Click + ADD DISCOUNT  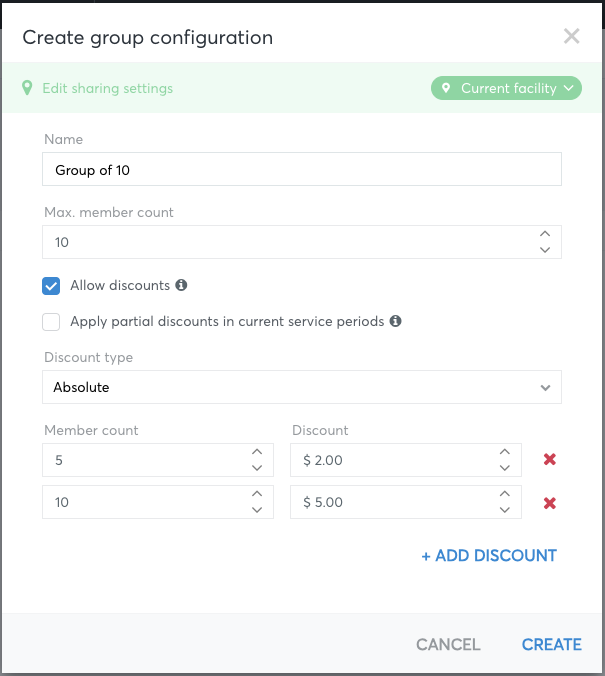(x=489, y=556)
